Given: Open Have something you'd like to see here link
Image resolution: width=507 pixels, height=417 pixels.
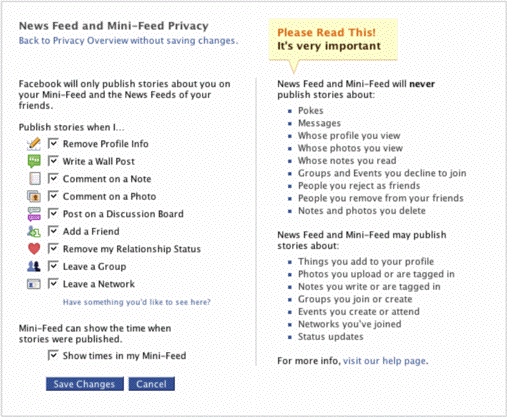Looking at the screenshot, I should click(x=137, y=302).
